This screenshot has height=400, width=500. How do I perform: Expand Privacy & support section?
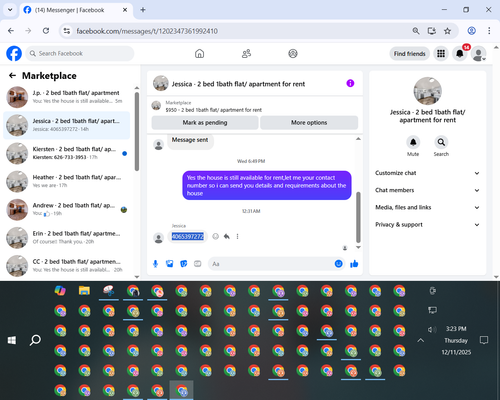point(428,225)
